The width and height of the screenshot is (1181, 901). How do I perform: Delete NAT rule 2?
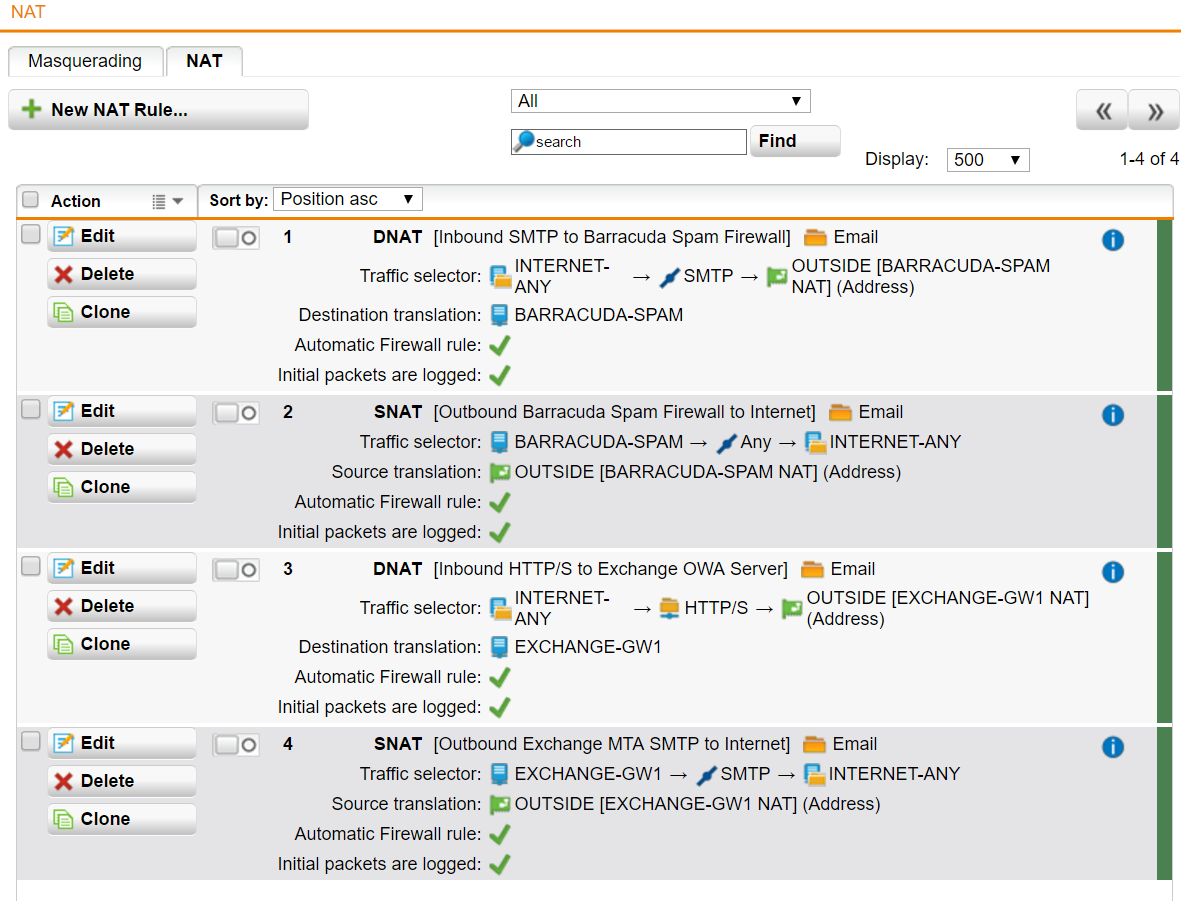122,449
